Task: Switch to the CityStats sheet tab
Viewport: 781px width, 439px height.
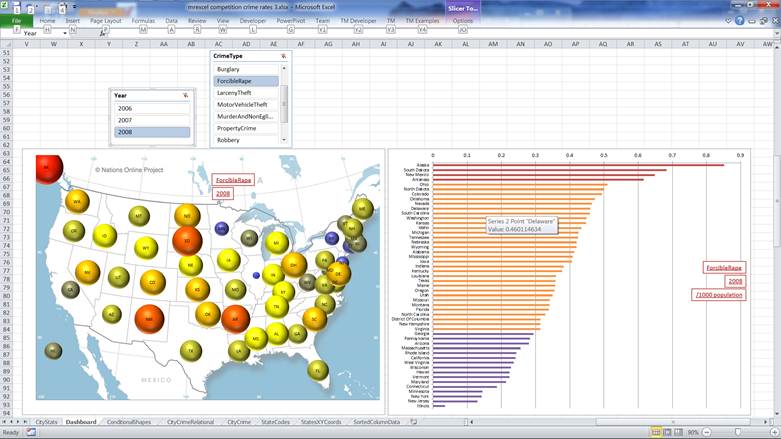Action: pos(46,422)
